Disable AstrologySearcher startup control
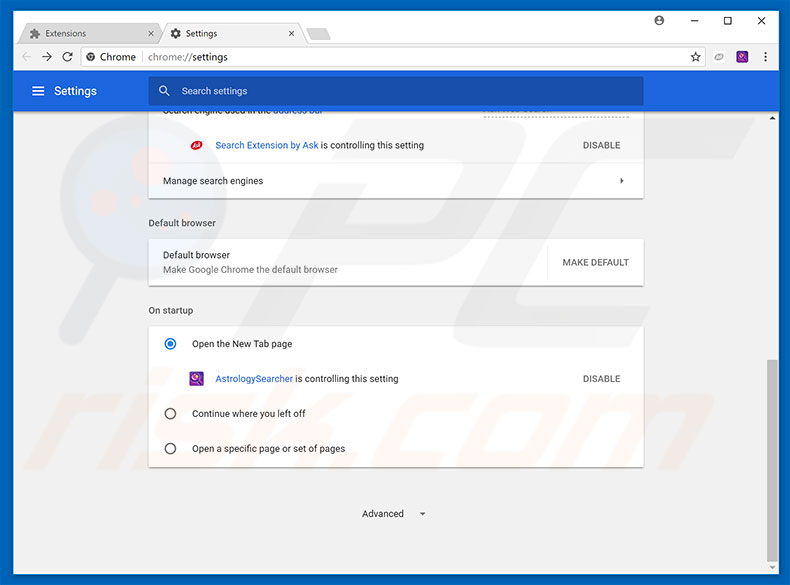 (x=602, y=378)
